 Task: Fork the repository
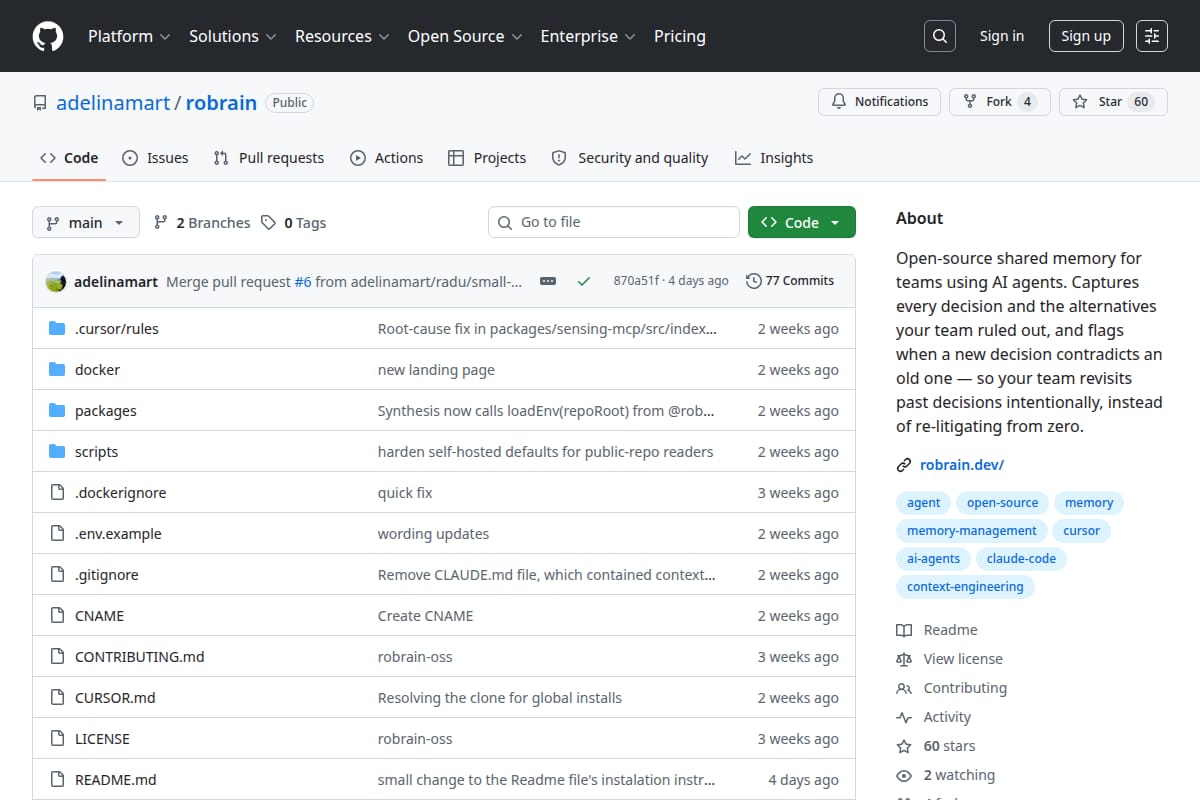1000,102
